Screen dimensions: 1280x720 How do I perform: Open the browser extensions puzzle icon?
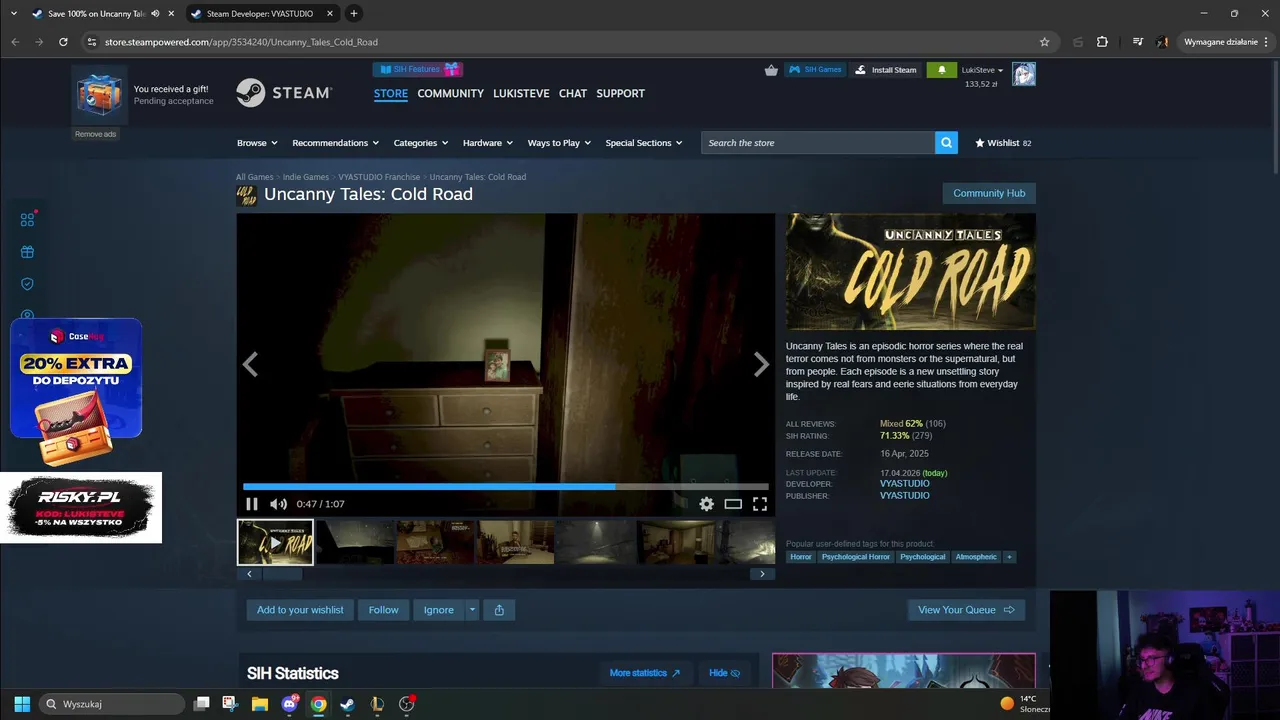1102,42
